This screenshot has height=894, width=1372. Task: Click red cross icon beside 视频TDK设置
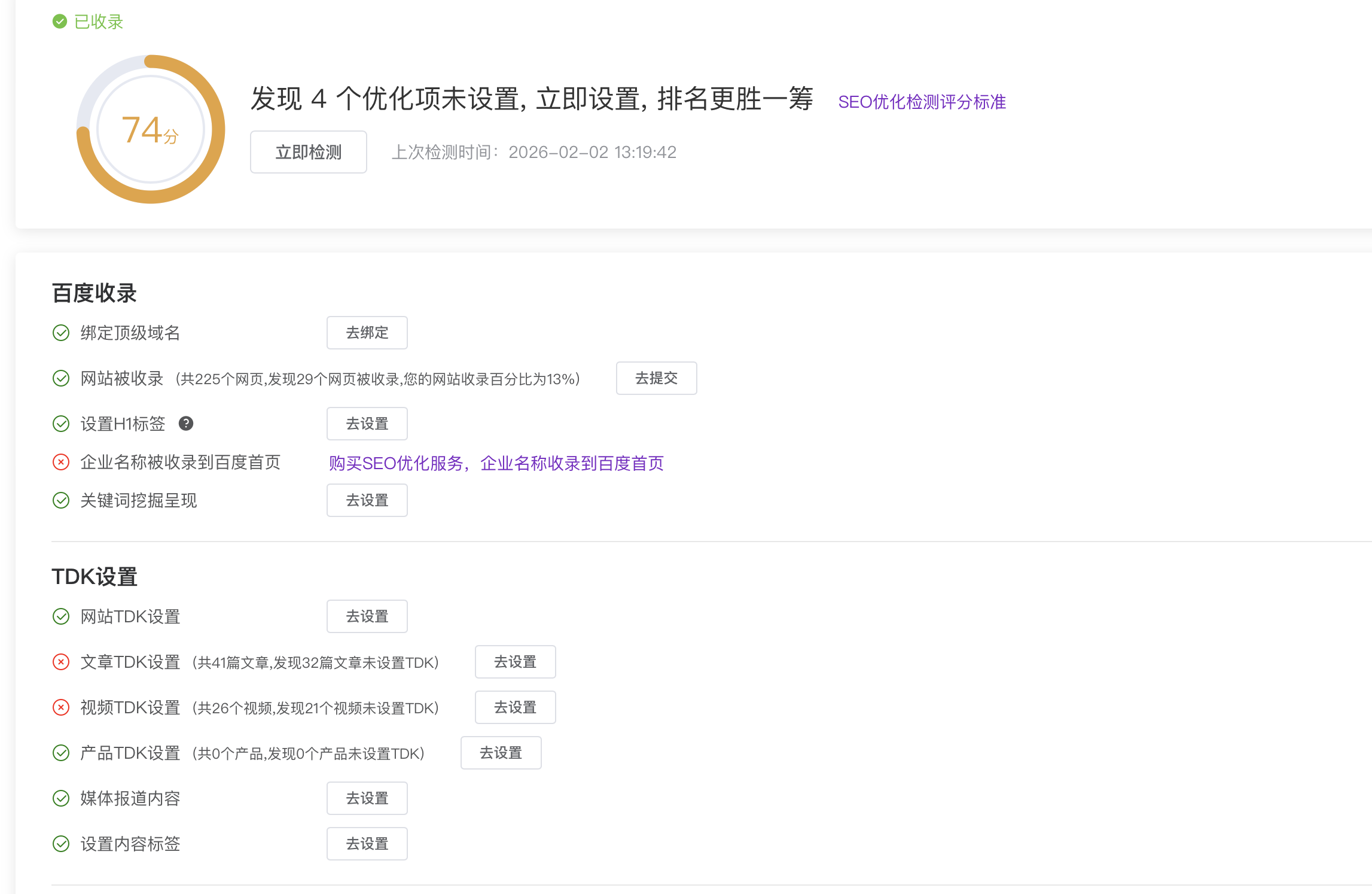[x=61, y=707]
